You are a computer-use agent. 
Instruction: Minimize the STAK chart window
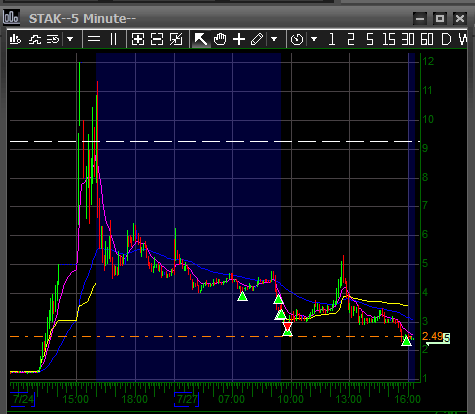pyautogui.click(x=420, y=18)
